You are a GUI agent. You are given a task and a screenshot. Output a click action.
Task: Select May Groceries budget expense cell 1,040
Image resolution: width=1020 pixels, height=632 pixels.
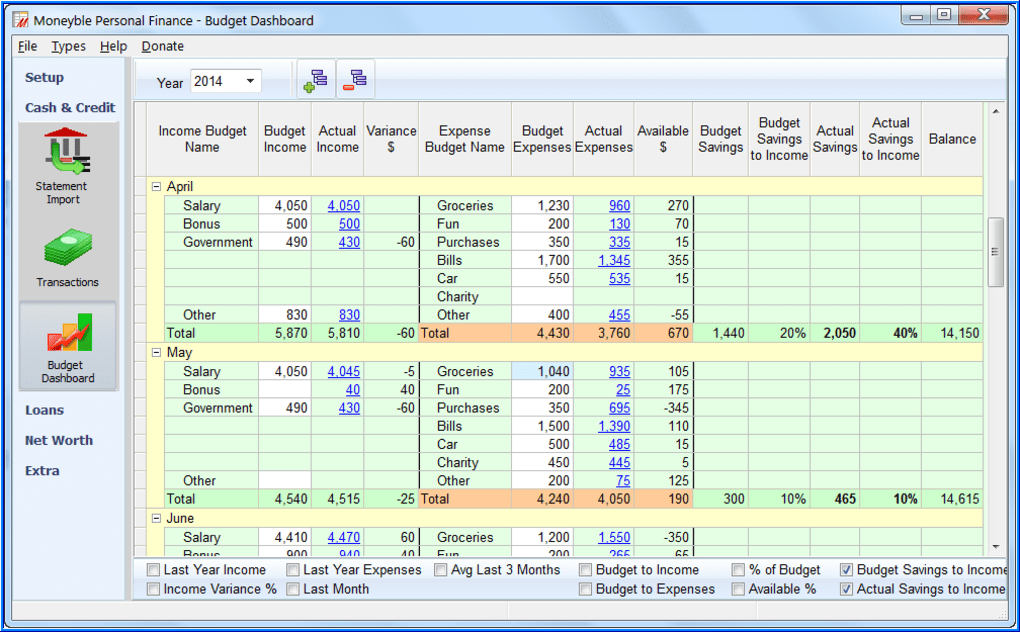[541, 372]
